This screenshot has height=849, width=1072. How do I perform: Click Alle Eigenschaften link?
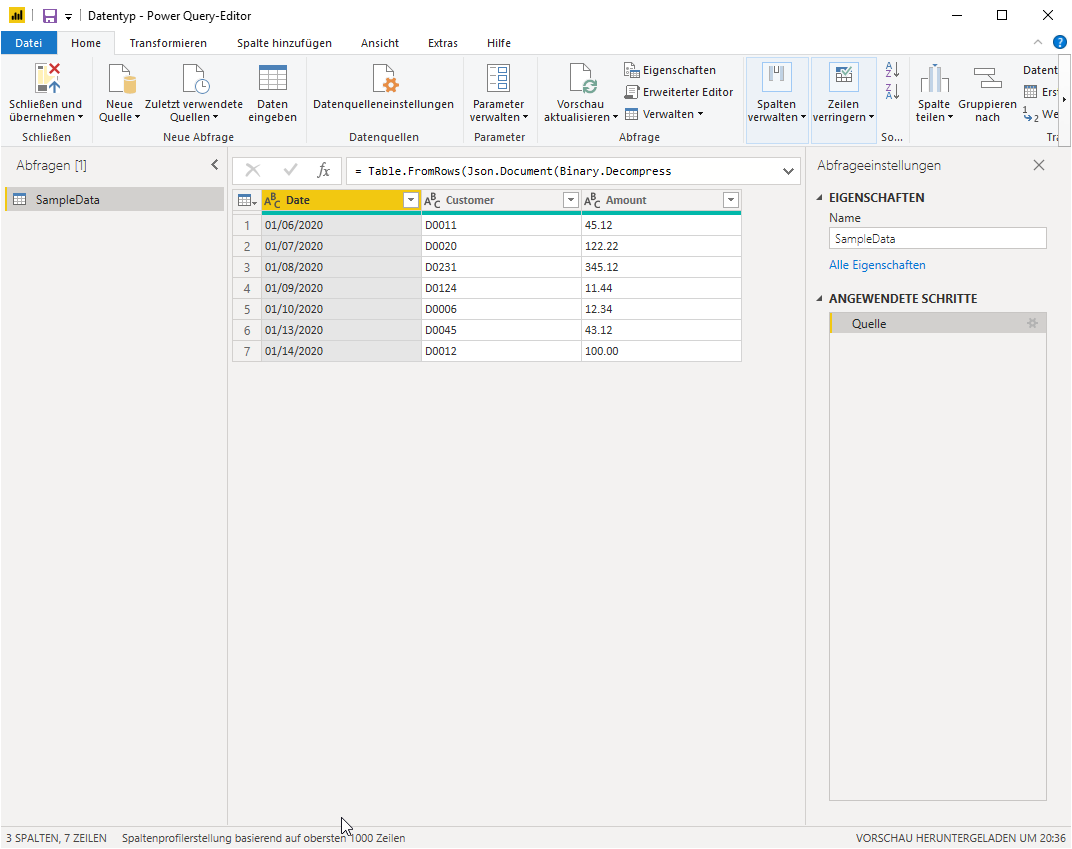[x=877, y=265]
